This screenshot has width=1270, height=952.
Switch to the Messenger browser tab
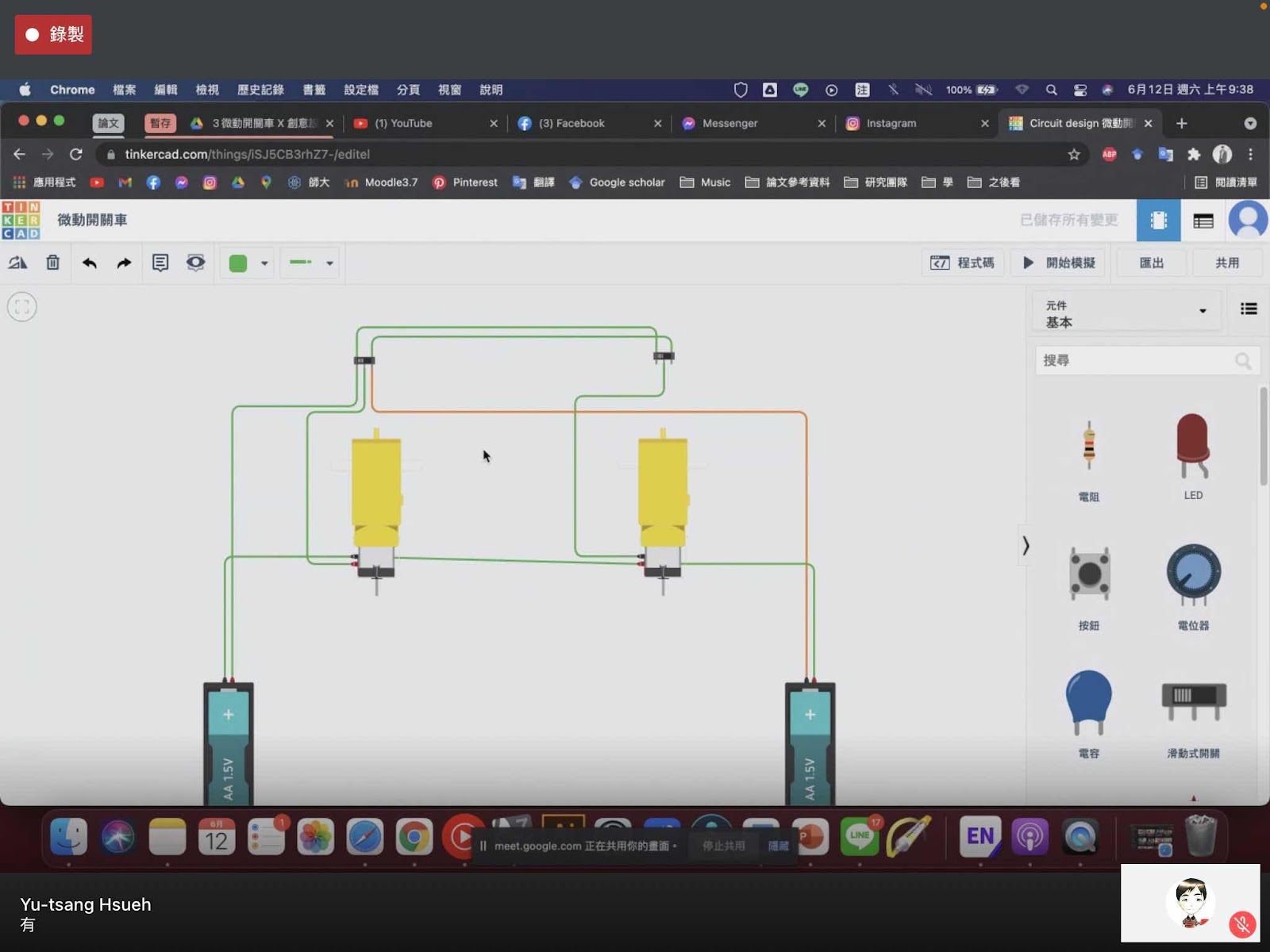coord(752,123)
